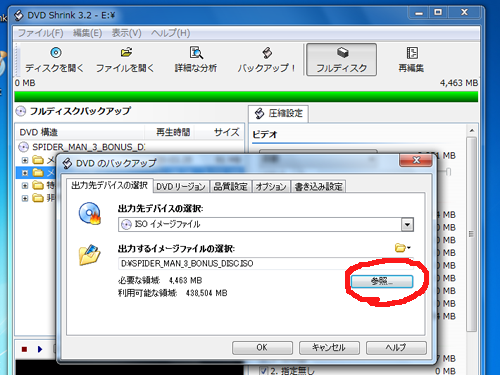
Task: Click output image path field
Action: click(266, 263)
